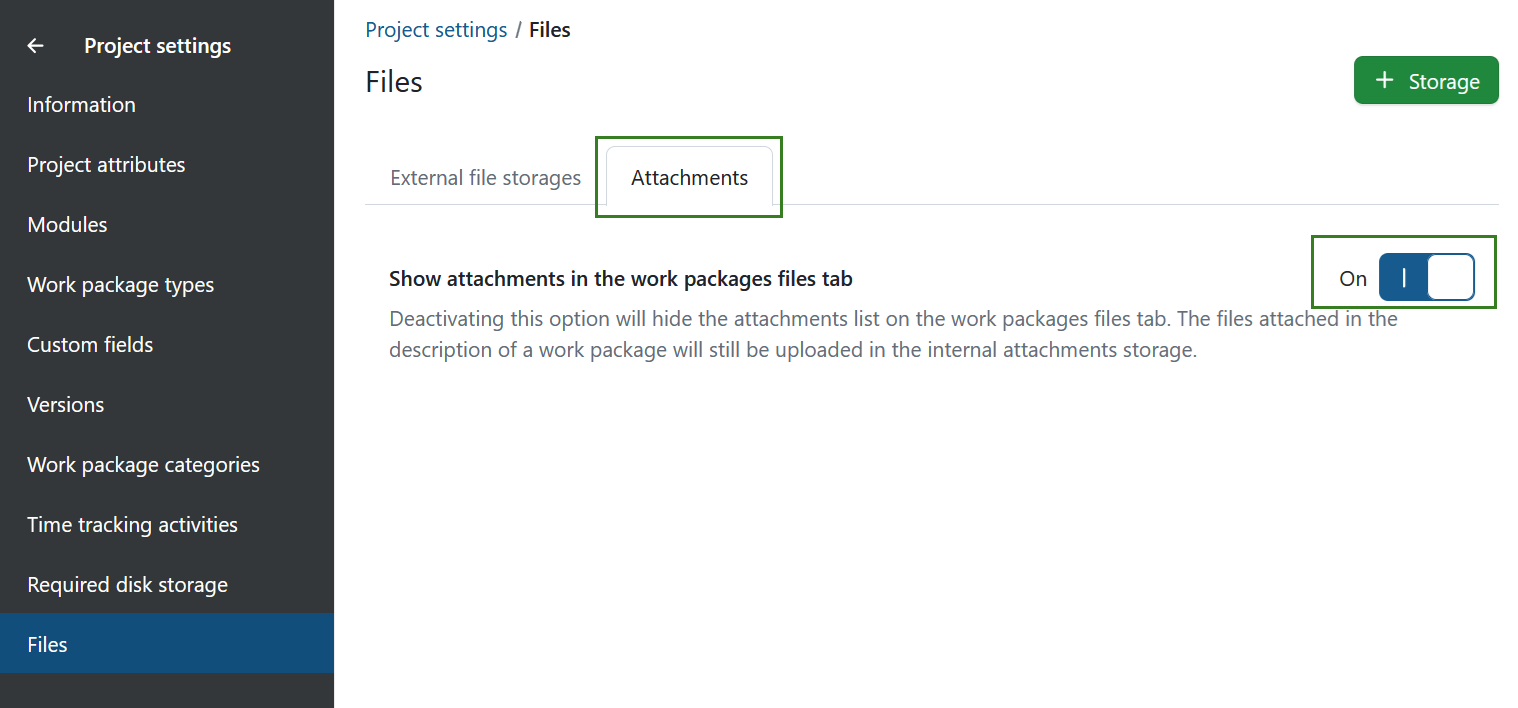Select the Attachments tab
Image resolution: width=1518 pixels, height=708 pixels.
[x=689, y=178]
